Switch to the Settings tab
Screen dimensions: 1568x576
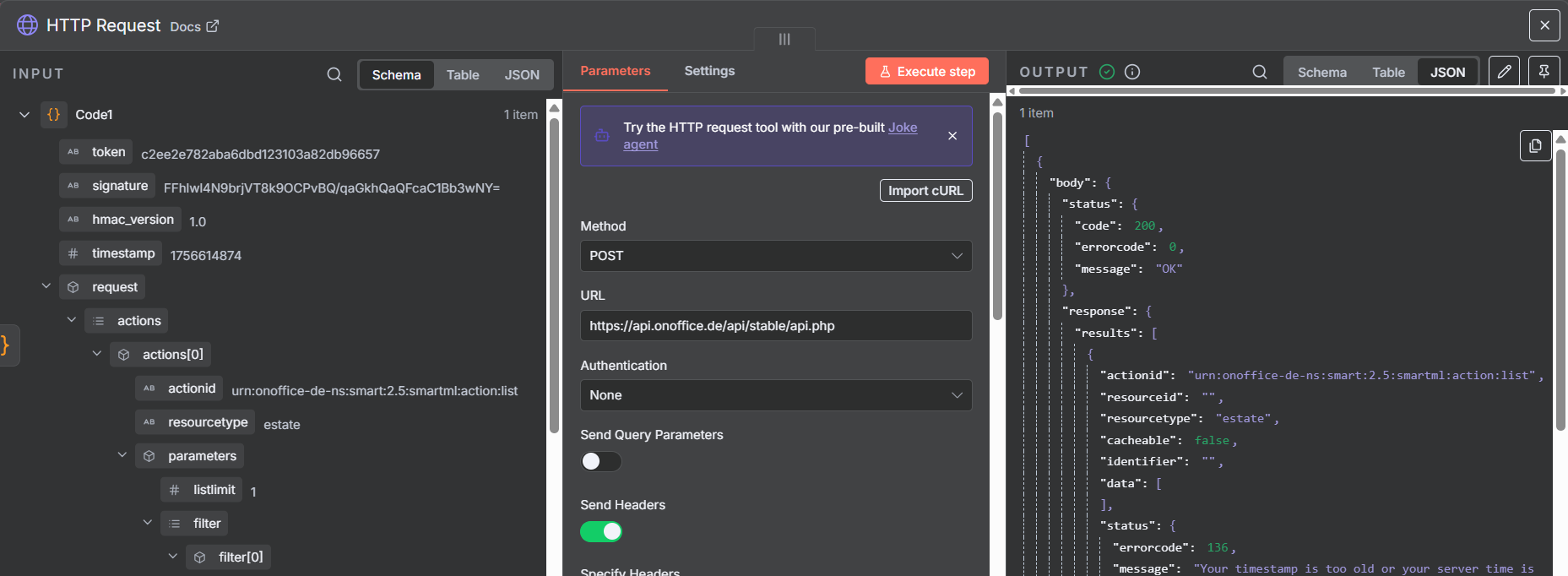click(x=709, y=71)
